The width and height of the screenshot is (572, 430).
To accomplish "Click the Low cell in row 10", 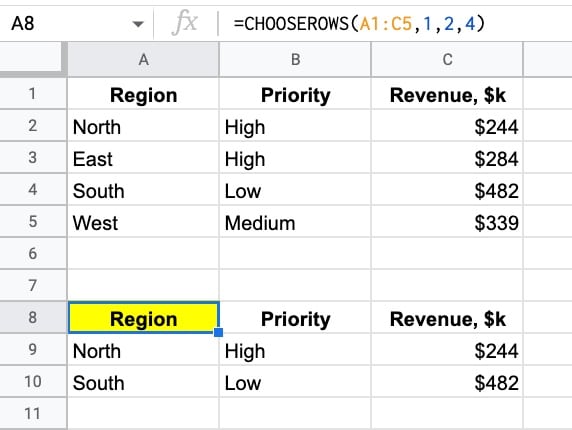I will pos(295,381).
